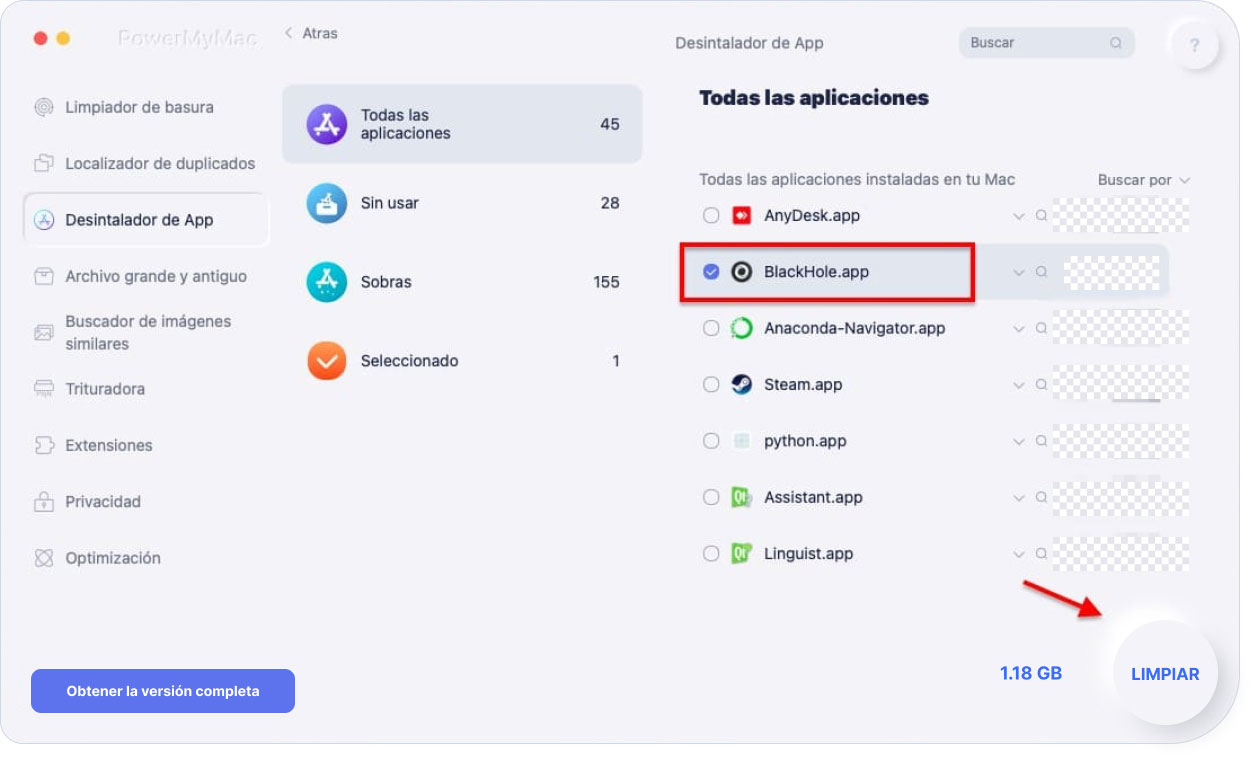Click the Localizador de duplicados icon
Viewport: 1253px width, 760px height.
click(43, 163)
